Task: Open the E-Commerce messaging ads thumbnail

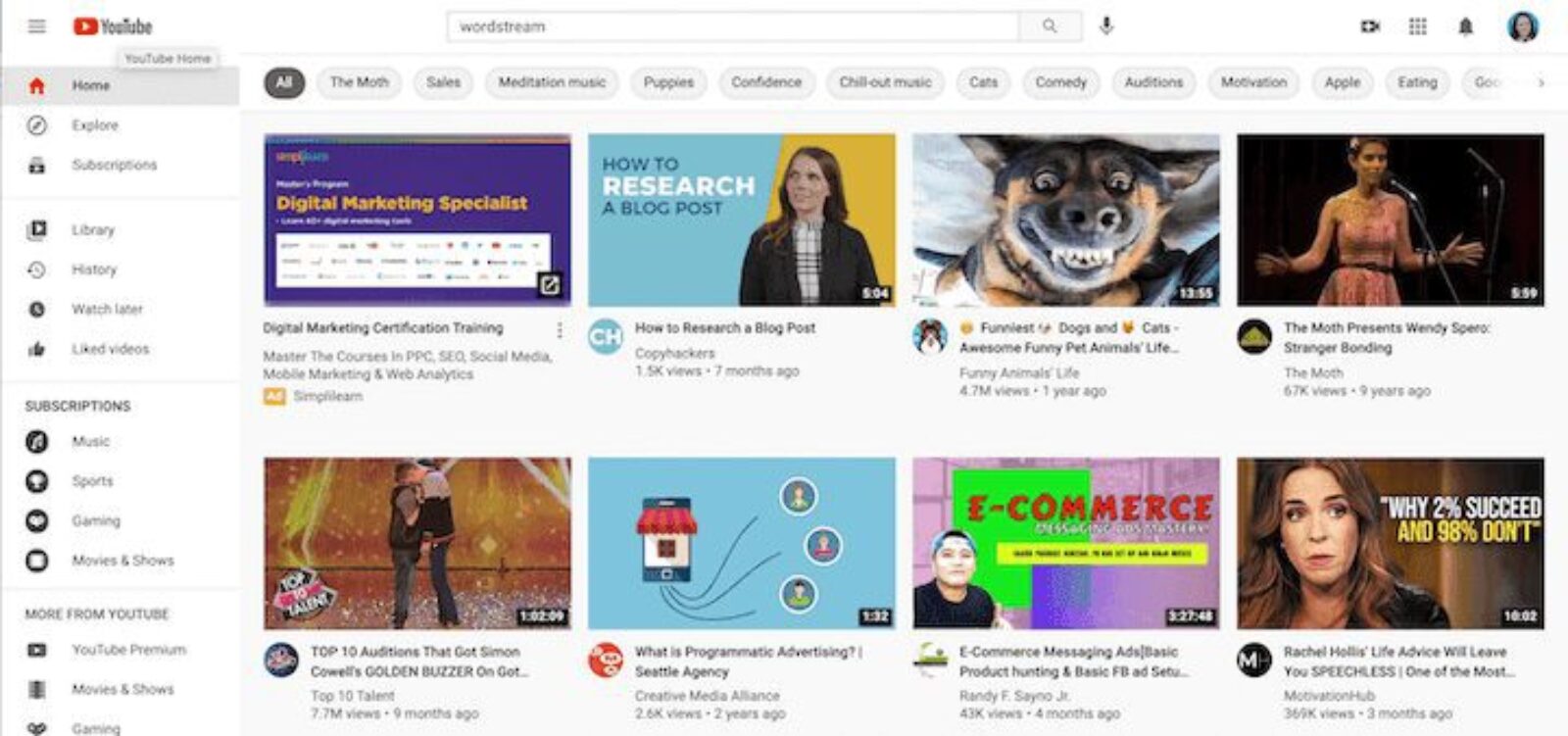Action: (x=1066, y=543)
